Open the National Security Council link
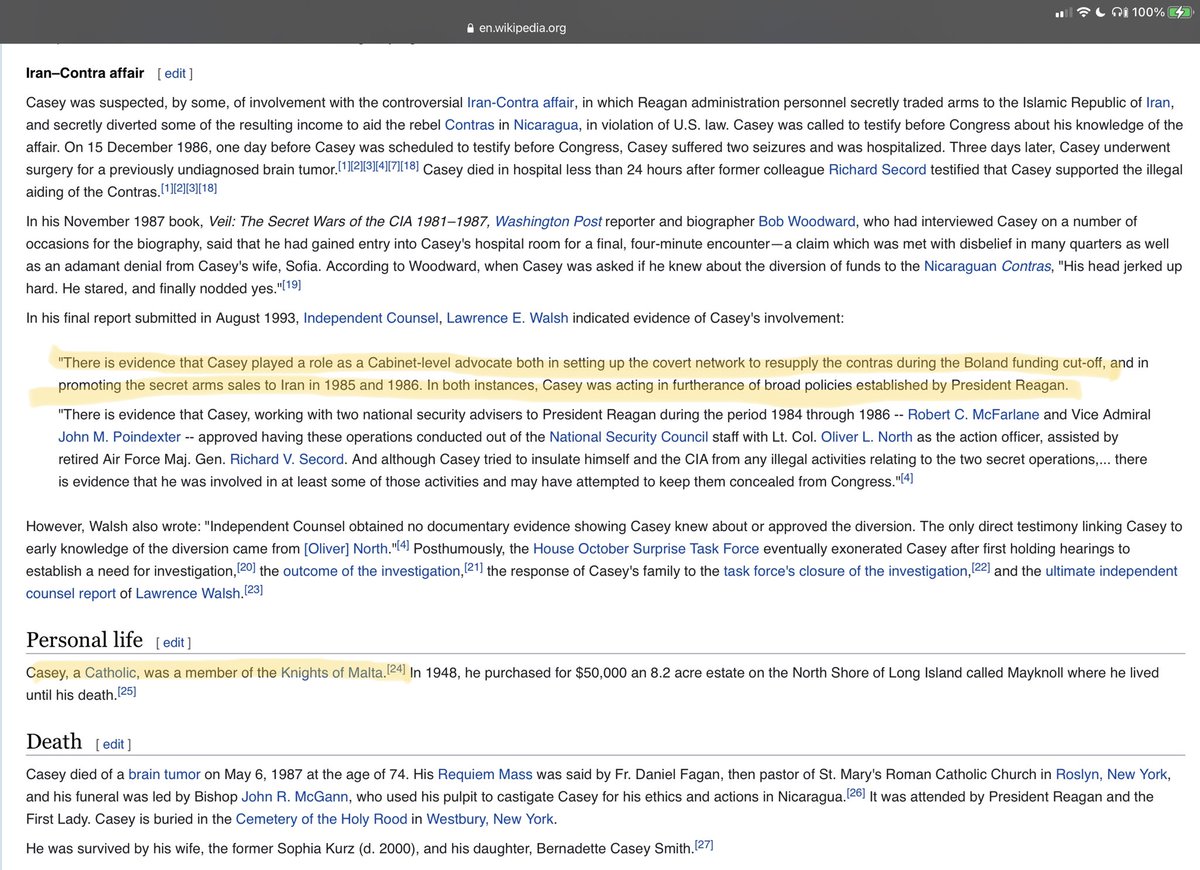1200x870 pixels. click(627, 437)
